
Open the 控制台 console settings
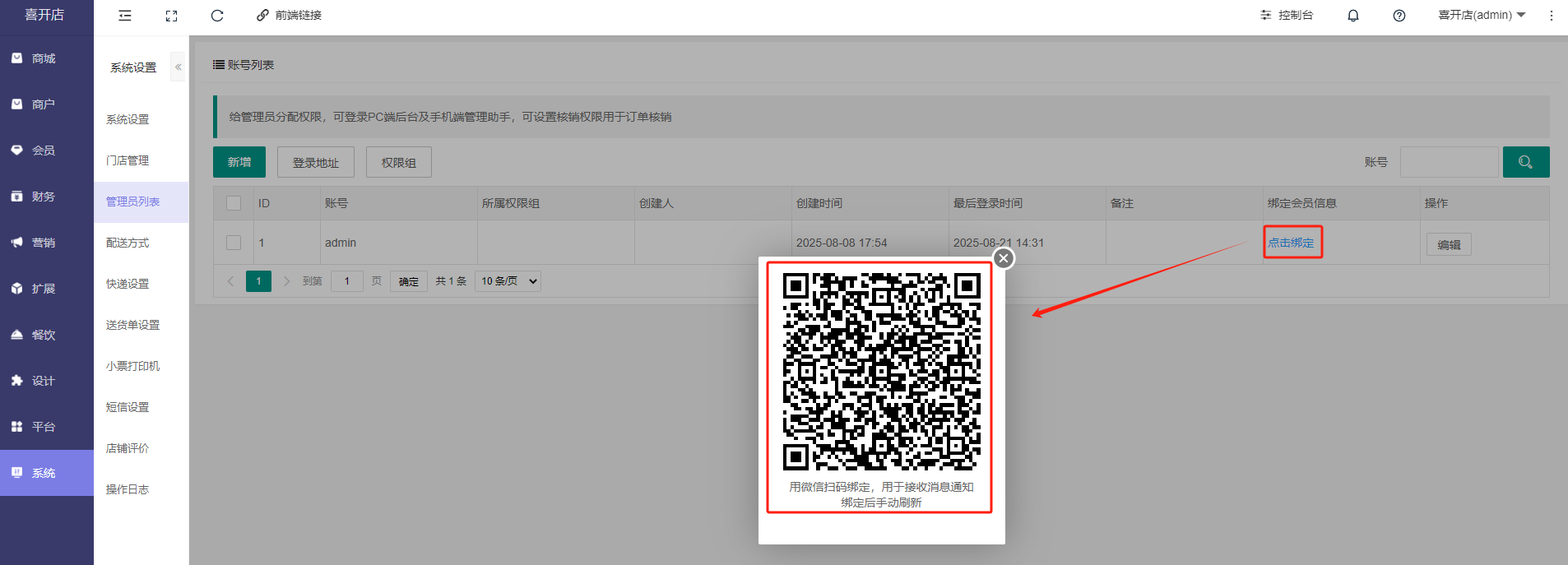(x=1287, y=16)
